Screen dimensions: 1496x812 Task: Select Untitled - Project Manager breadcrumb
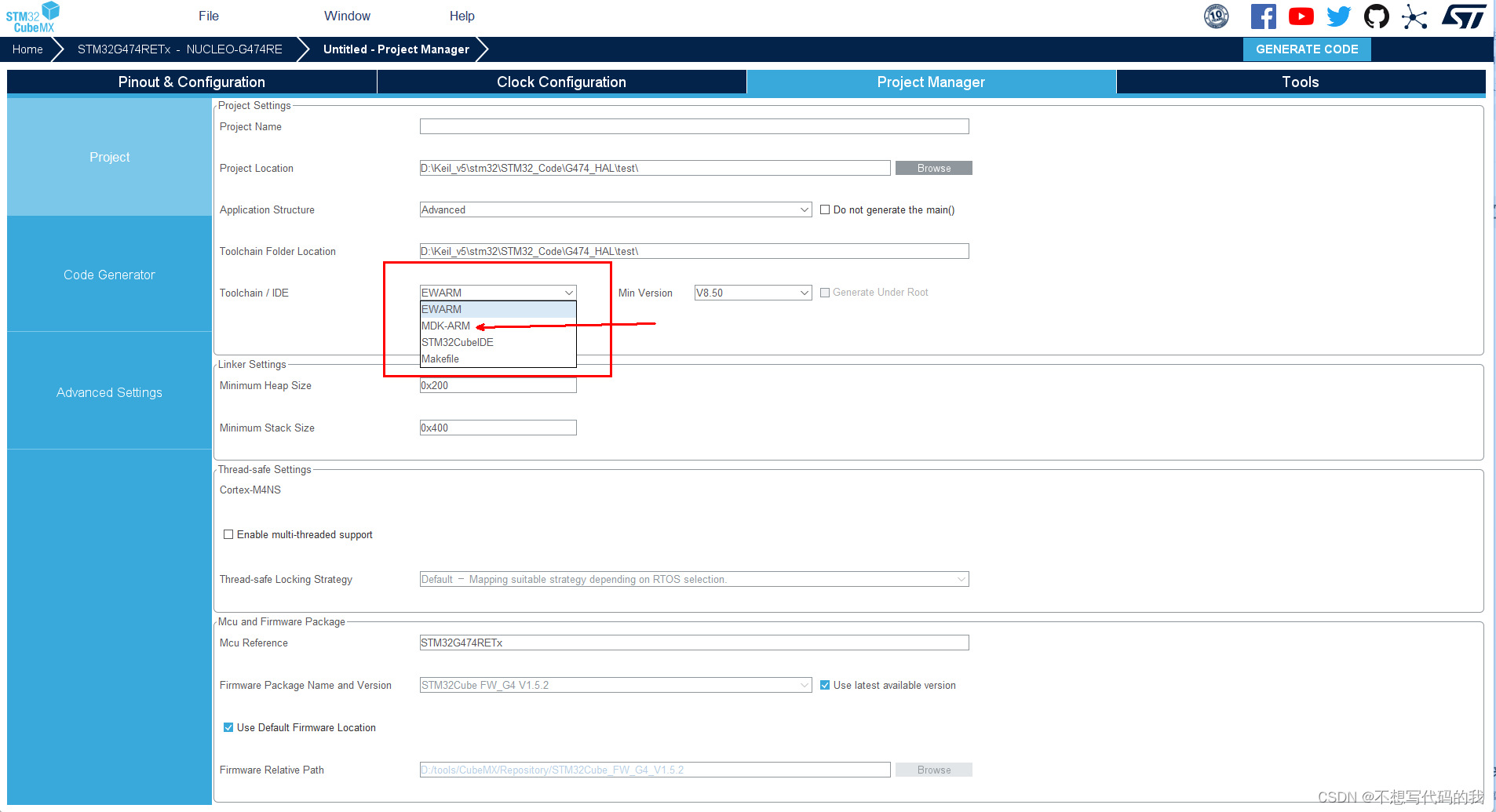point(396,49)
